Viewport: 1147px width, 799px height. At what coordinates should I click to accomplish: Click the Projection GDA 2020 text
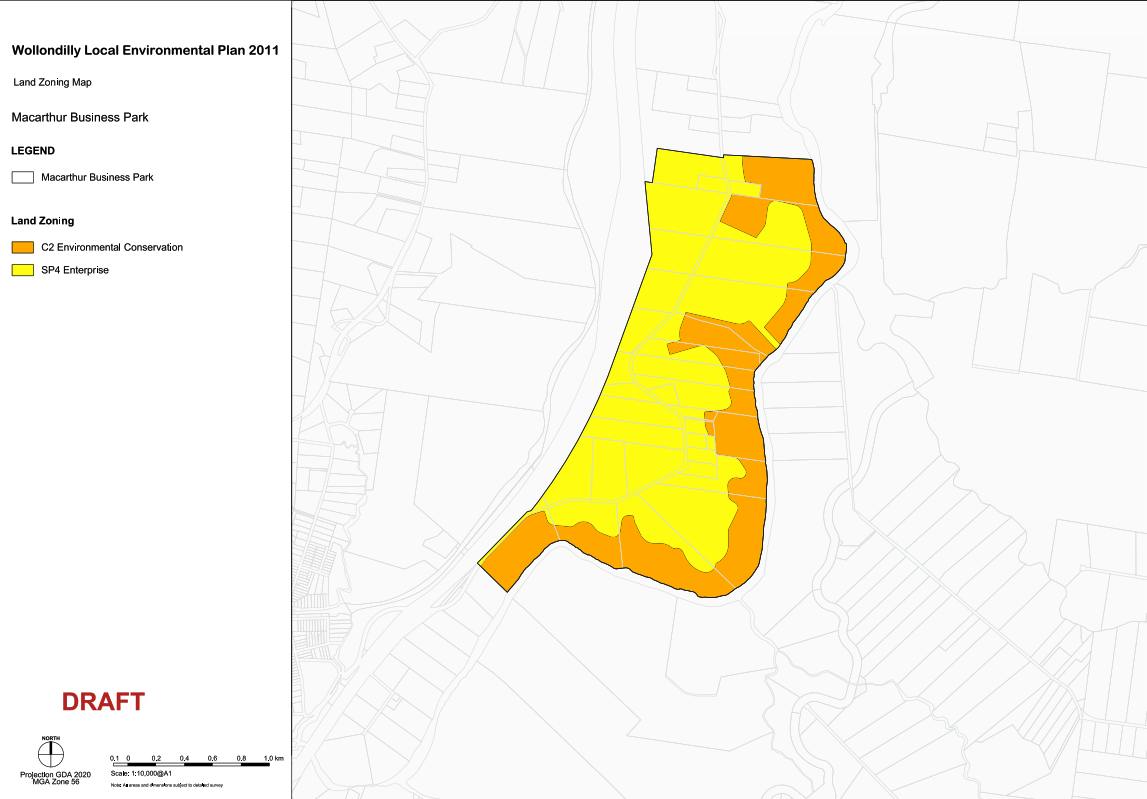[x=56, y=774]
